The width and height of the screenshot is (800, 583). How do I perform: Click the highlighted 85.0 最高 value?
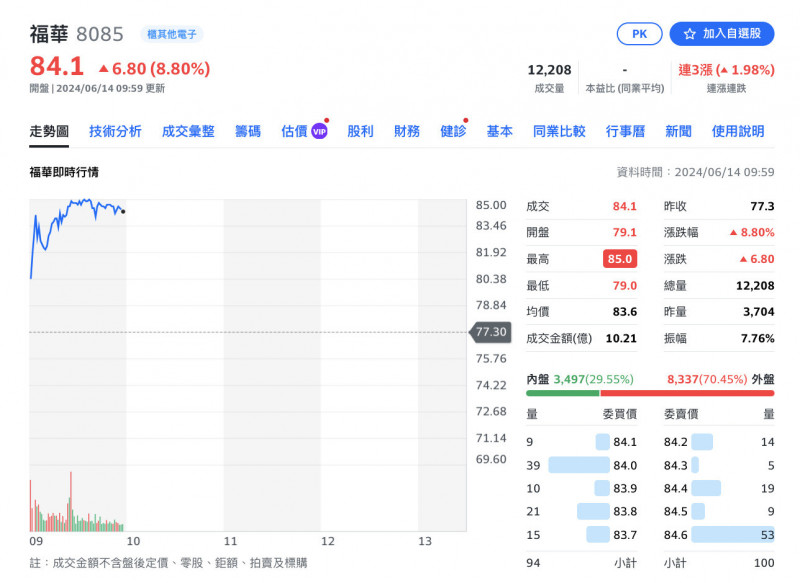pos(620,259)
